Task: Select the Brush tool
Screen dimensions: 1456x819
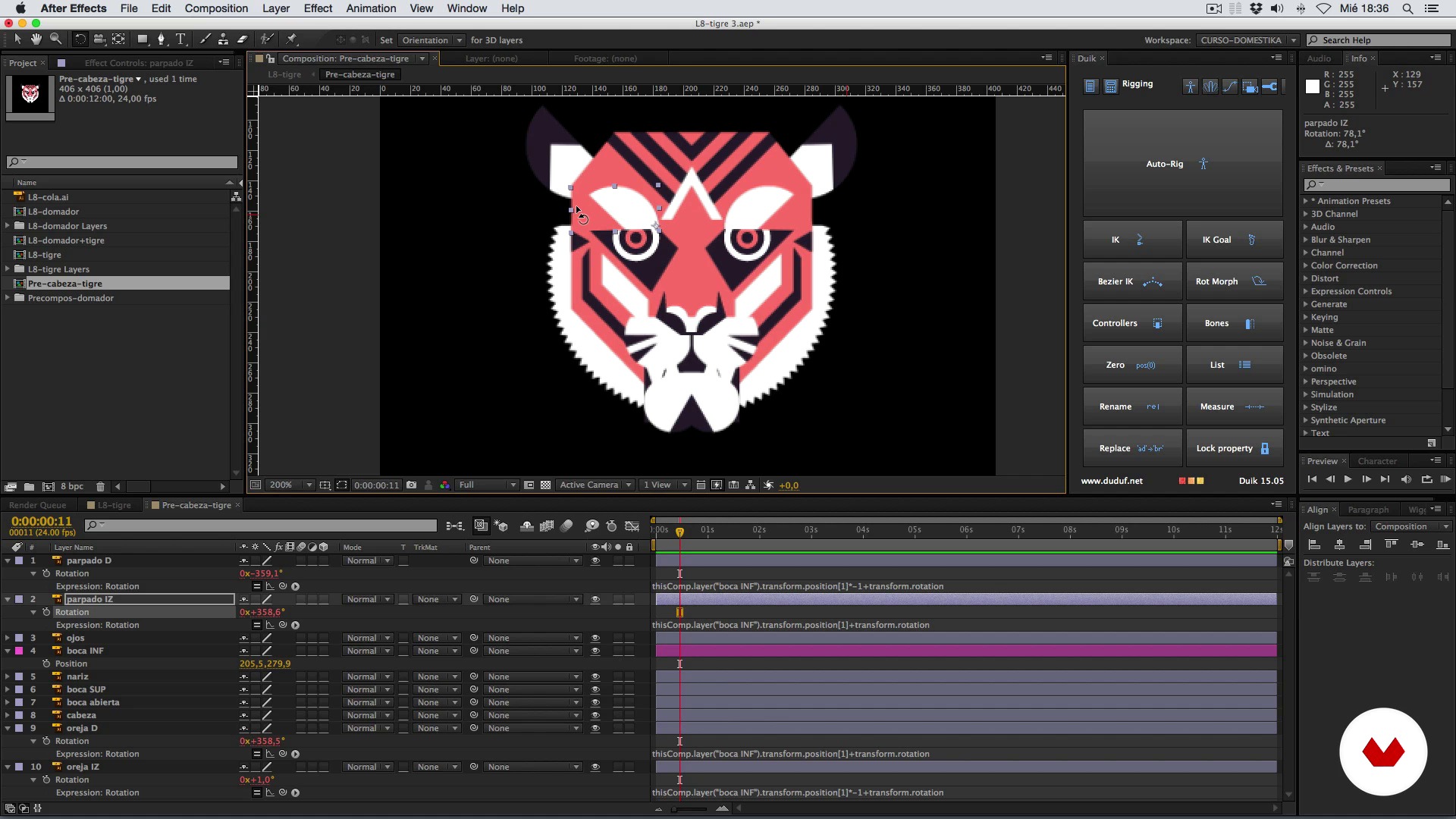Action: coord(205,39)
